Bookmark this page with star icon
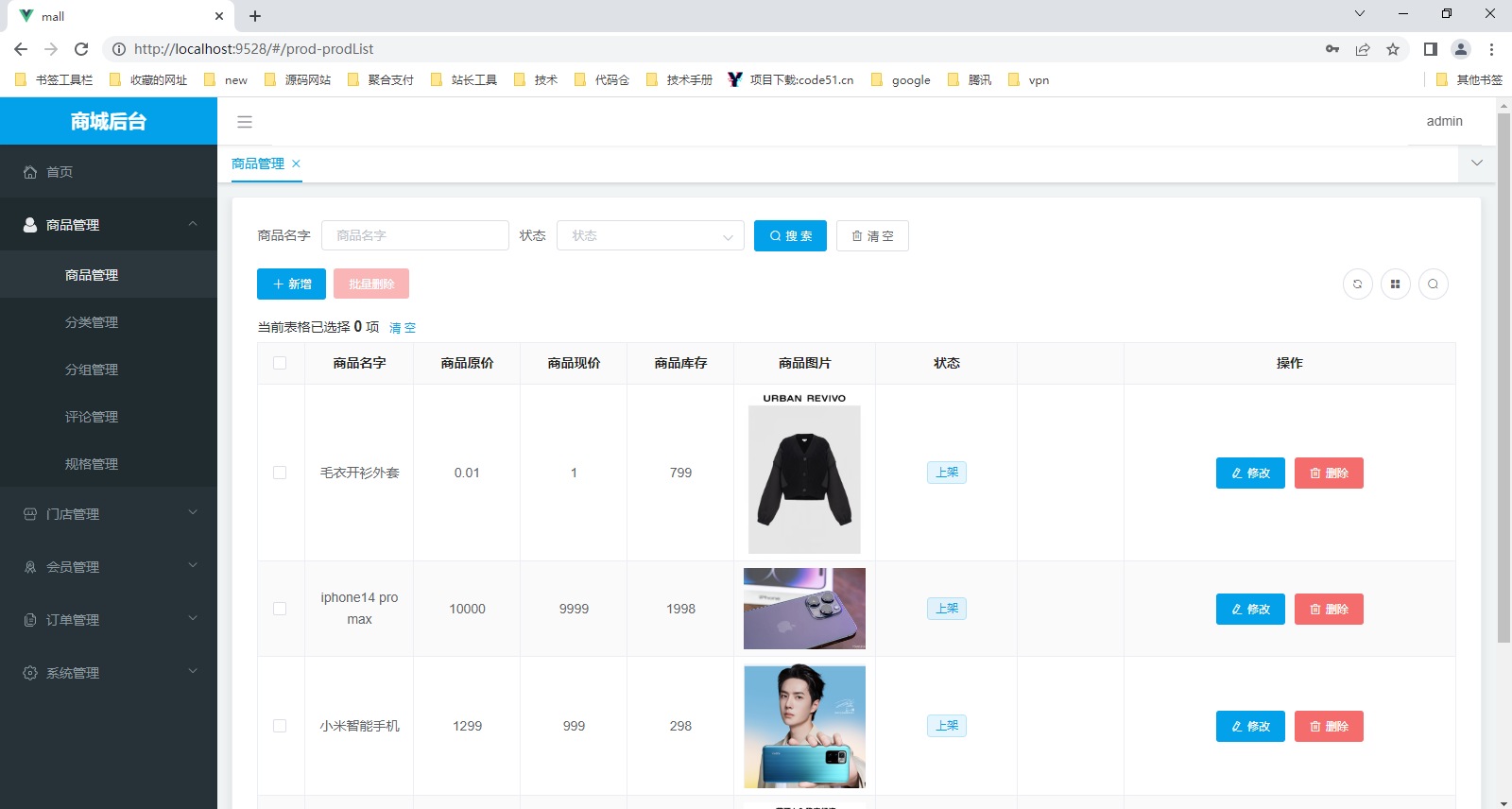This screenshot has height=809, width=1512. pos(1393,49)
